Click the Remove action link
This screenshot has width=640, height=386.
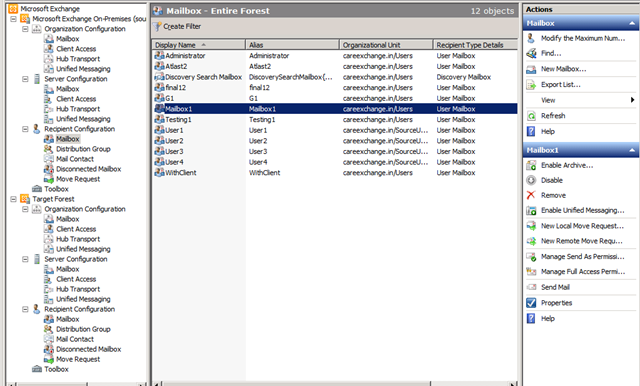(553, 195)
